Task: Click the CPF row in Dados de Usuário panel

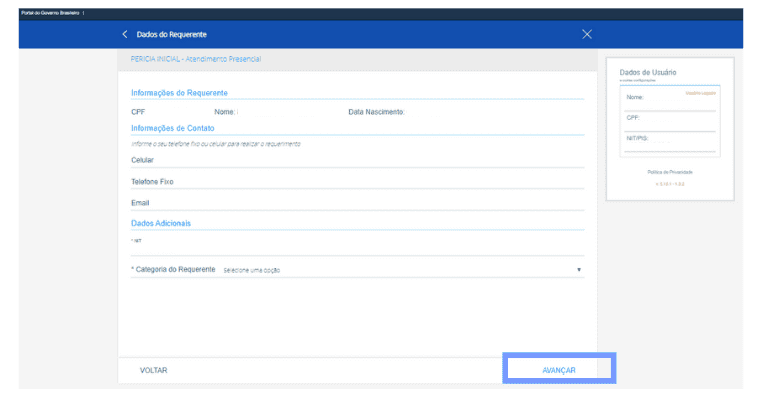Action: 670,119
